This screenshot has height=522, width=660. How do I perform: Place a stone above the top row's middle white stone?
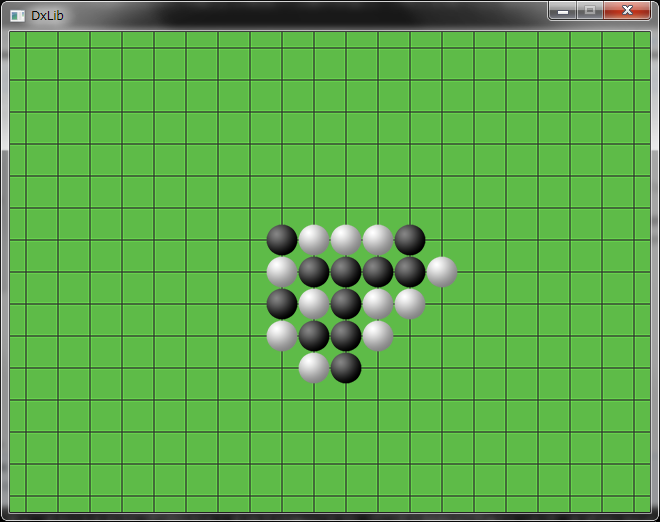(346, 208)
